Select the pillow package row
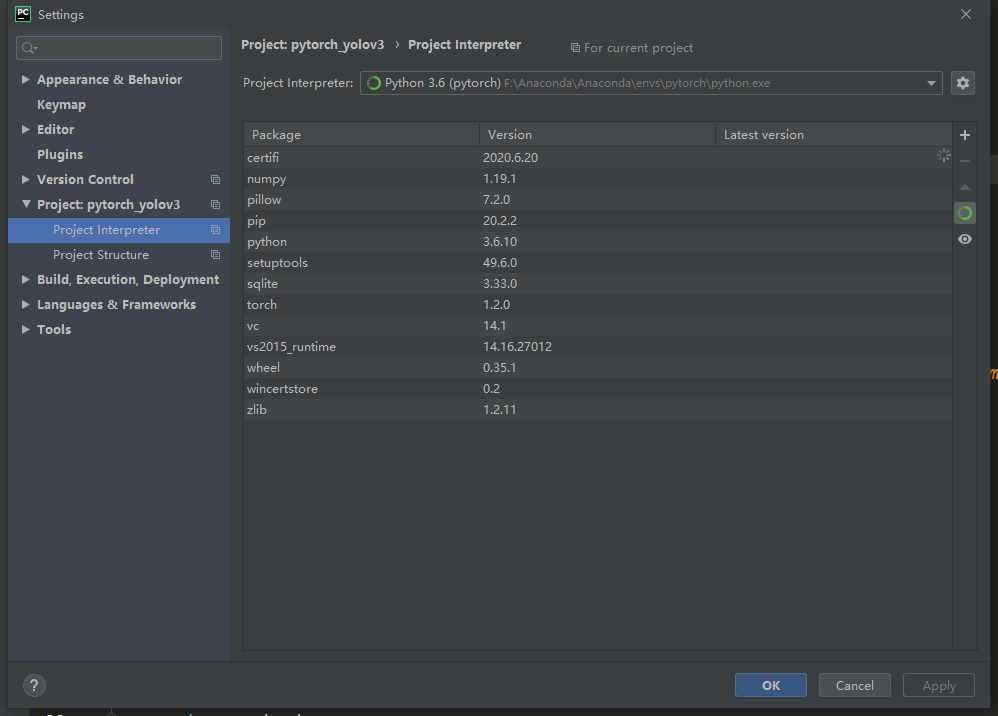Viewport: 998px width, 716px height. pos(598,200)
